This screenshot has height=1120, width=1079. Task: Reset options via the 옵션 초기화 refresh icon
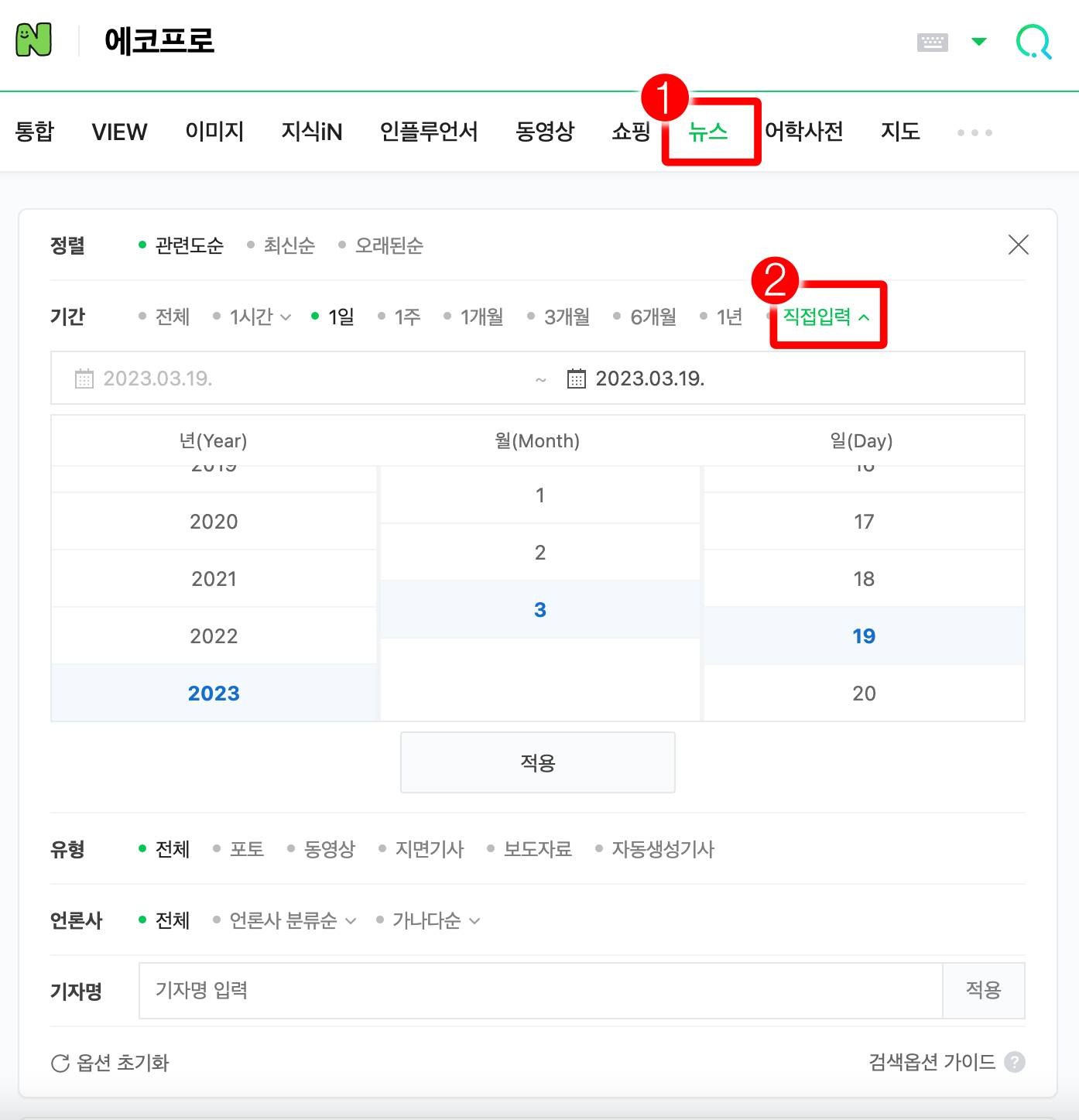(60, 1062)
